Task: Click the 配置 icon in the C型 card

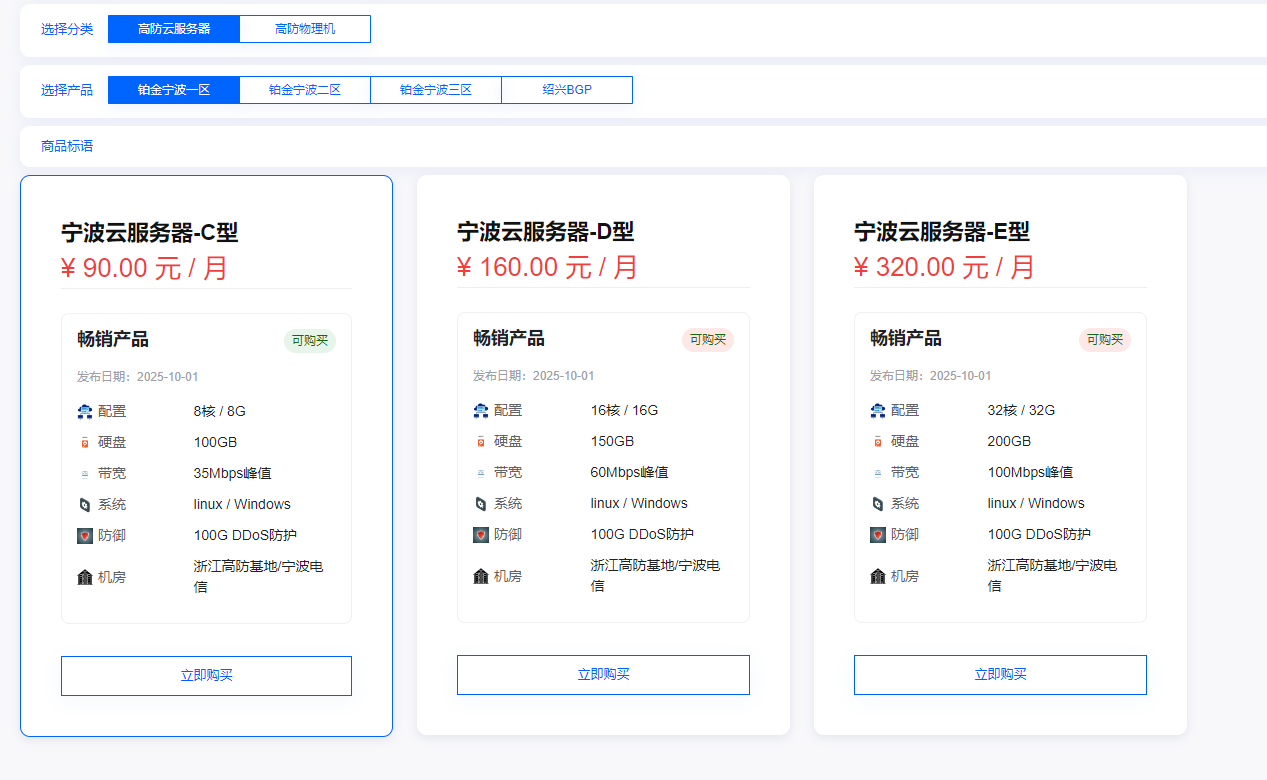Action: point(85,411)
